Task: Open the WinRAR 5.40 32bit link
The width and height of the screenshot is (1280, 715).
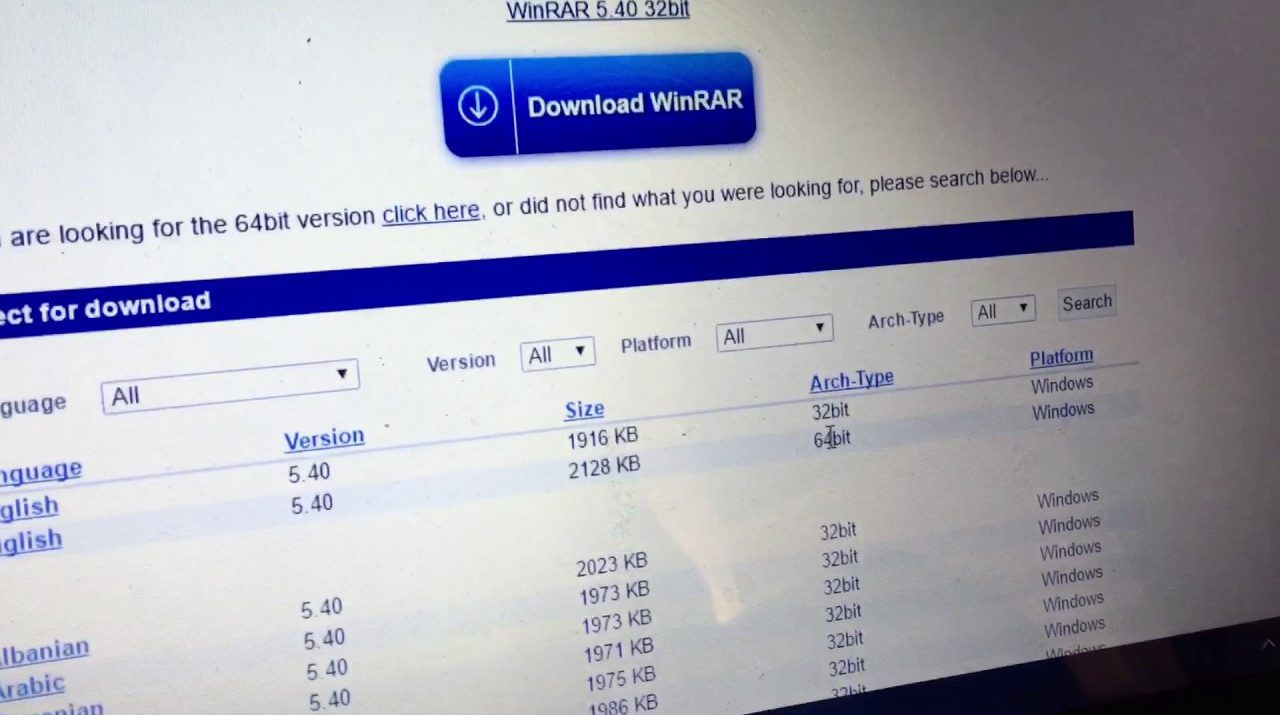Action: click(598, 11)
